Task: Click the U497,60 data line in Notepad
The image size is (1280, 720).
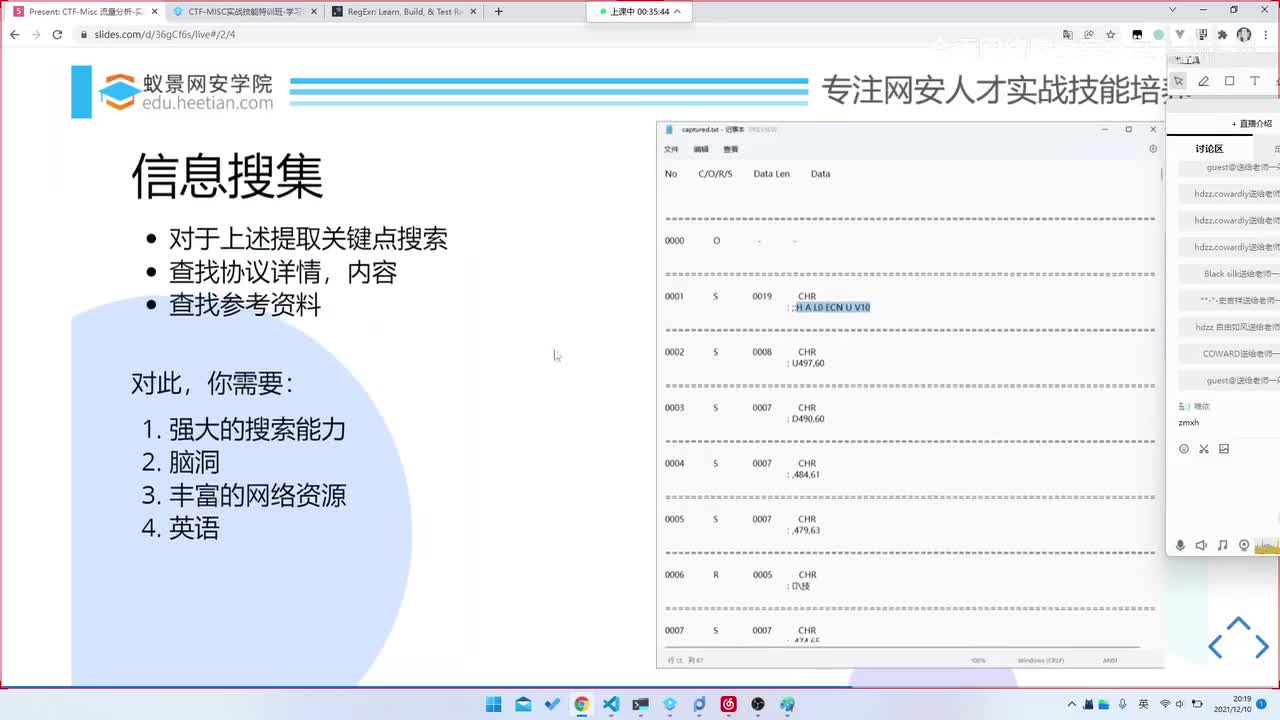Action: 808,363
